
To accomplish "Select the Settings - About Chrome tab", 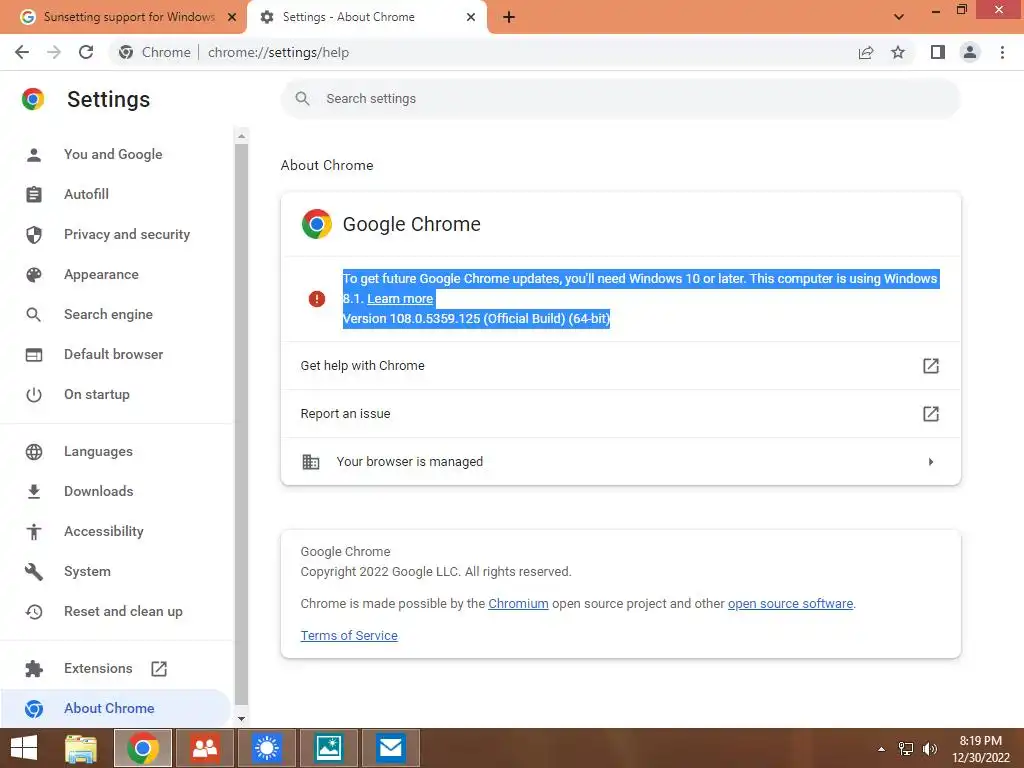I will point(366,17).
